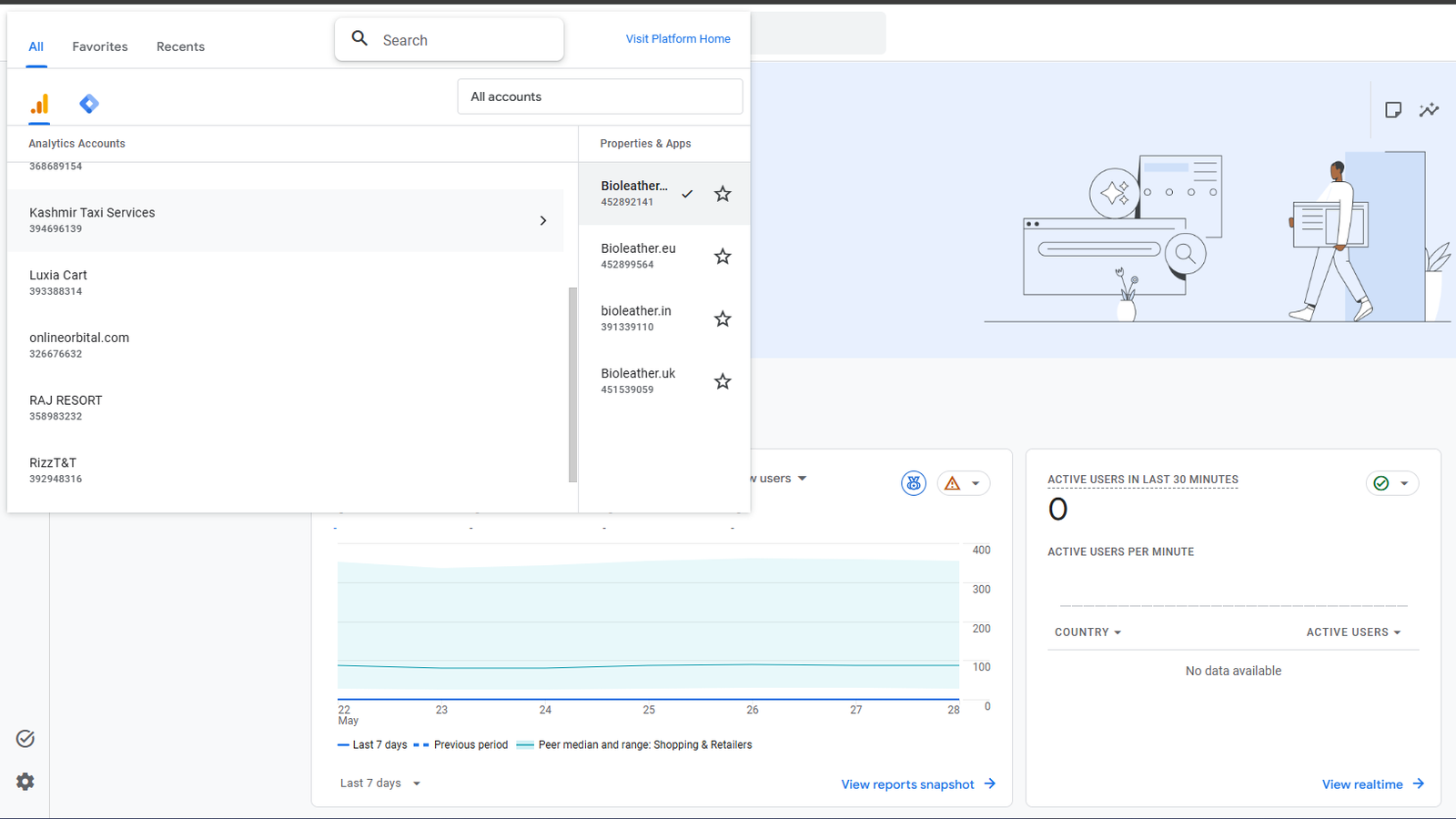The image size is (1456, 819).
Task: Favorite the selected Bioleather property 452892141
Action: (x=723, y=194)
